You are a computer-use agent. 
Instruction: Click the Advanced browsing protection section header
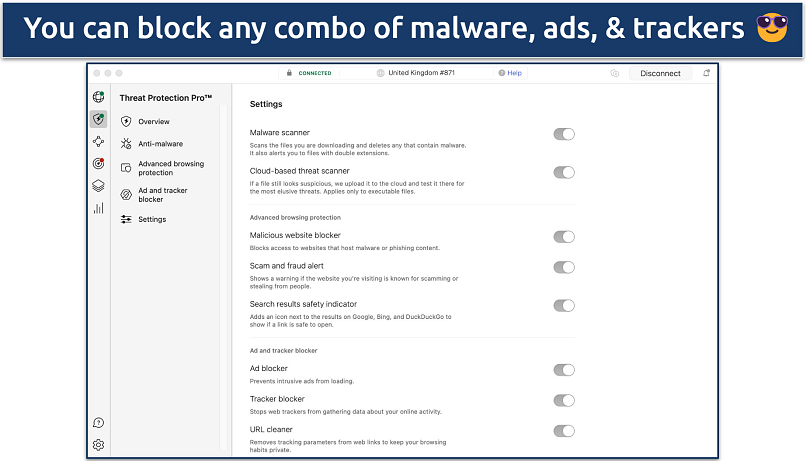point(295,217)
